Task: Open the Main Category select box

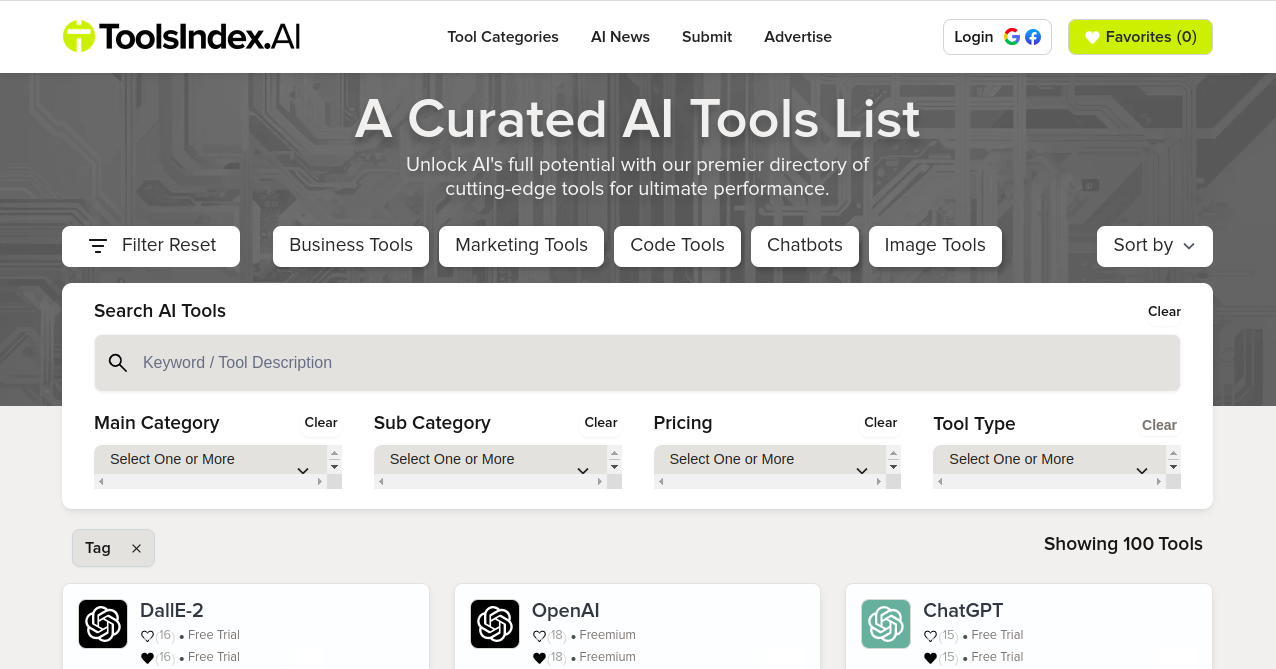Action: tap(210, 460)
